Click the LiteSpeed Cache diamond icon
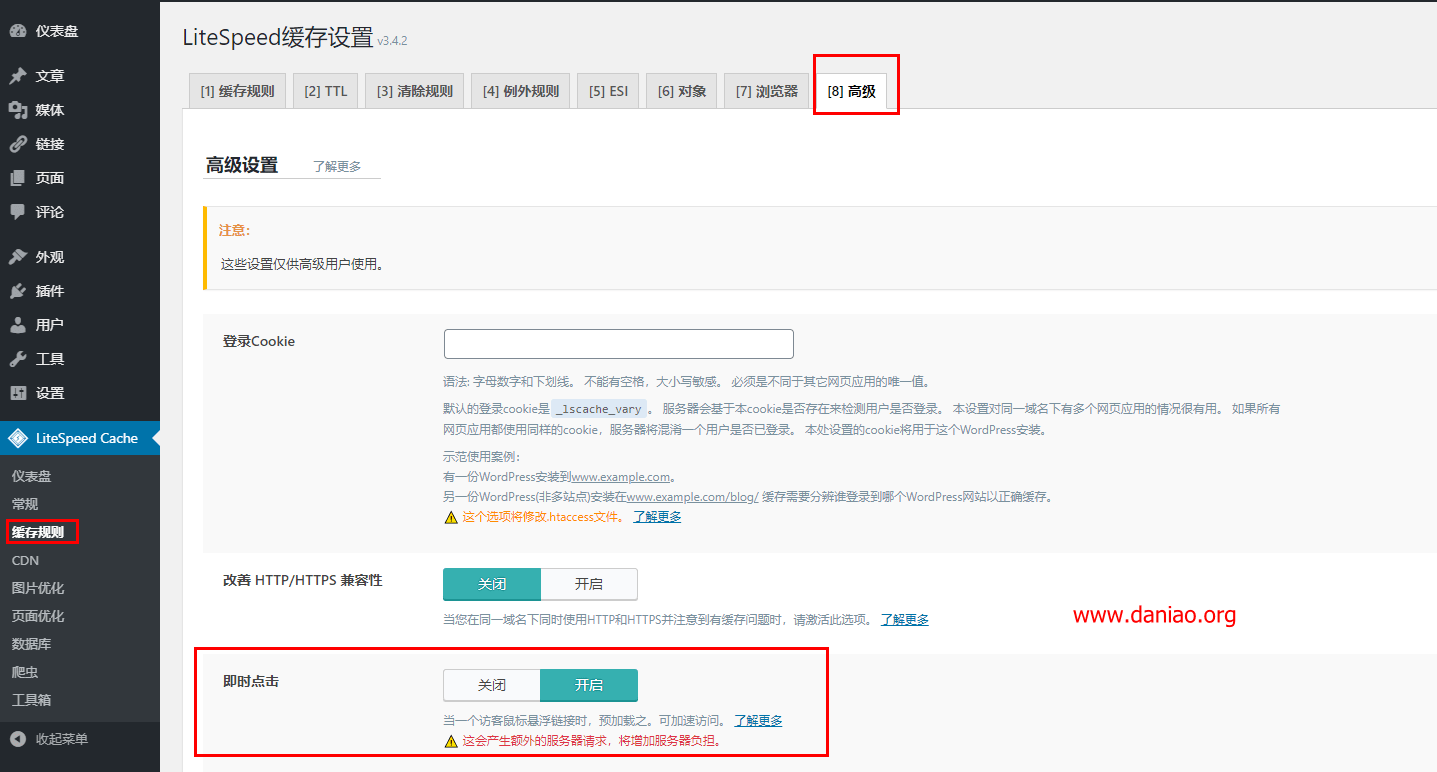The width and height of the screenshot is (1437, 772). tap(18, 438)
